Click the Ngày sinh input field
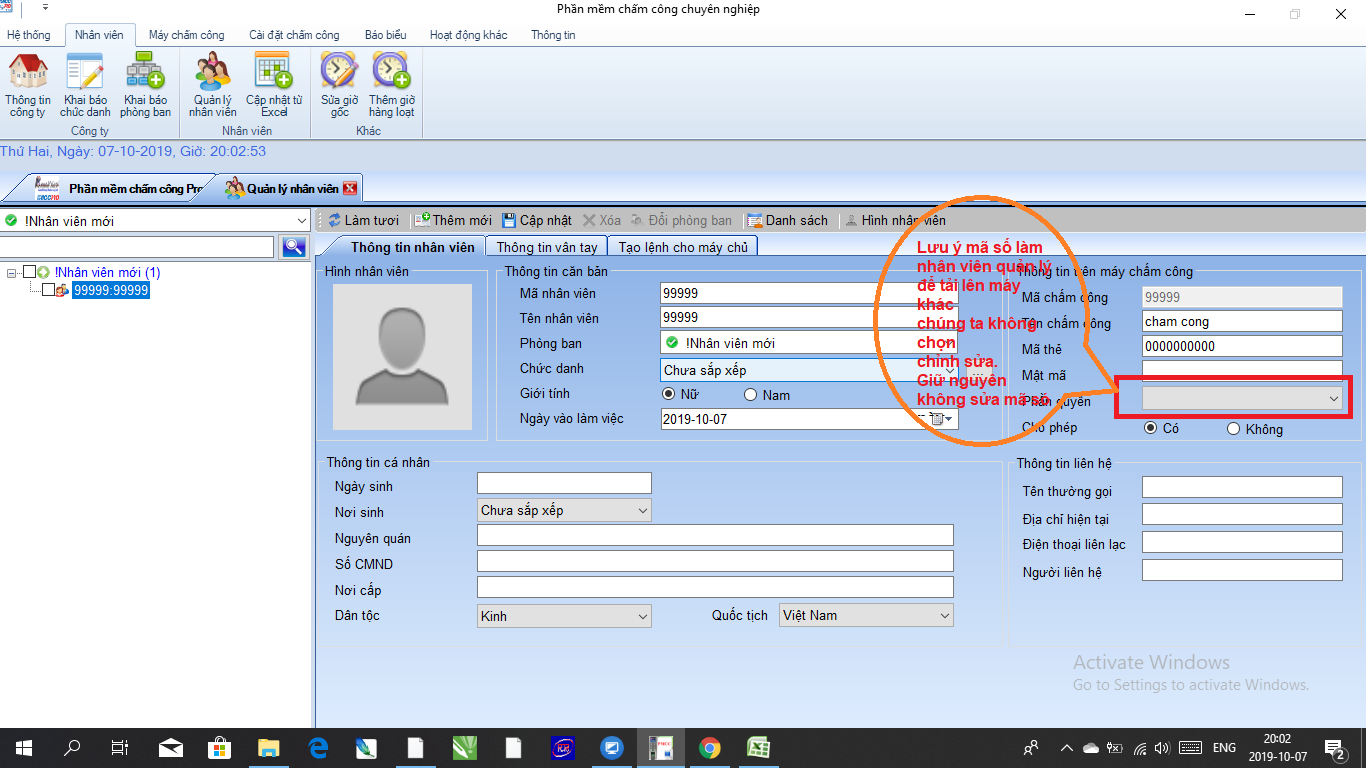 pos(564,484)
